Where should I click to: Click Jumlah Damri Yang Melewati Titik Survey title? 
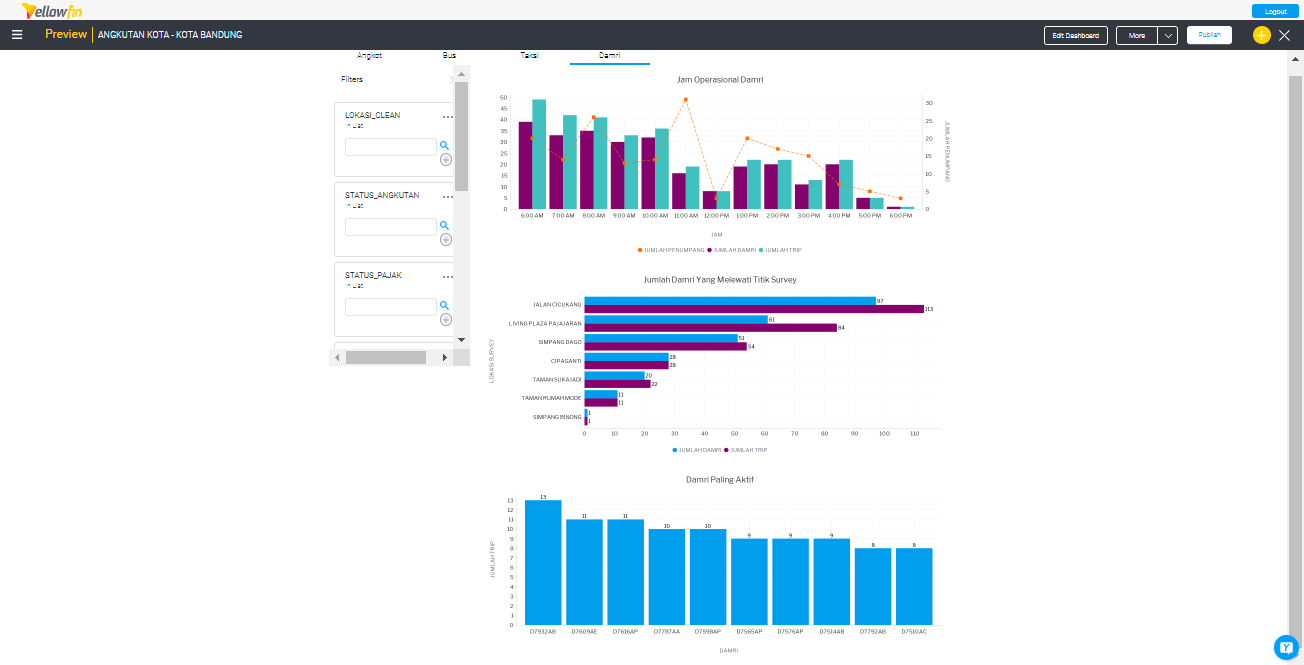(x=720, y=280)
